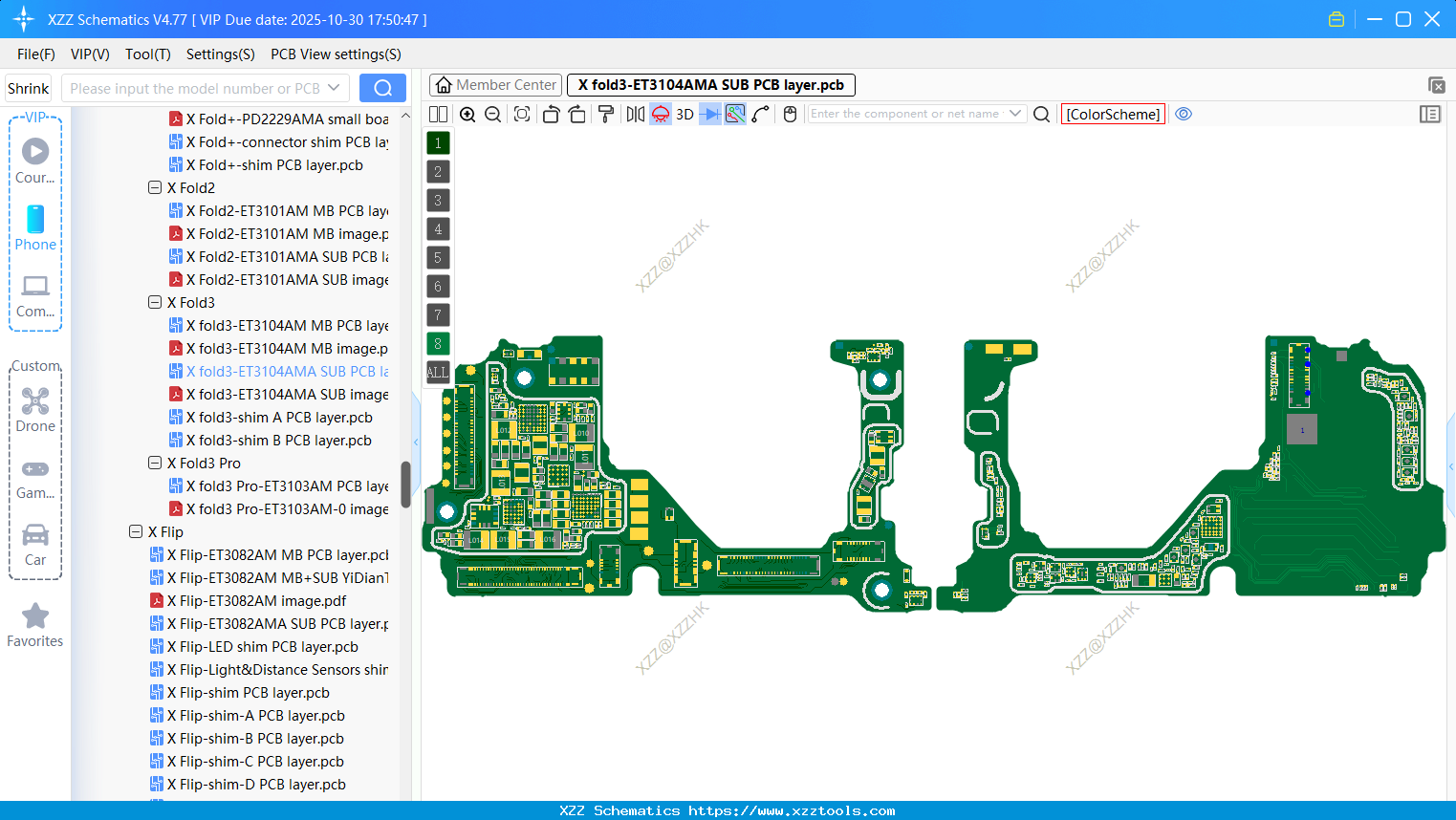Switch to 3D view mode
The image size is (1456, 820).
[x=685, y=114]
